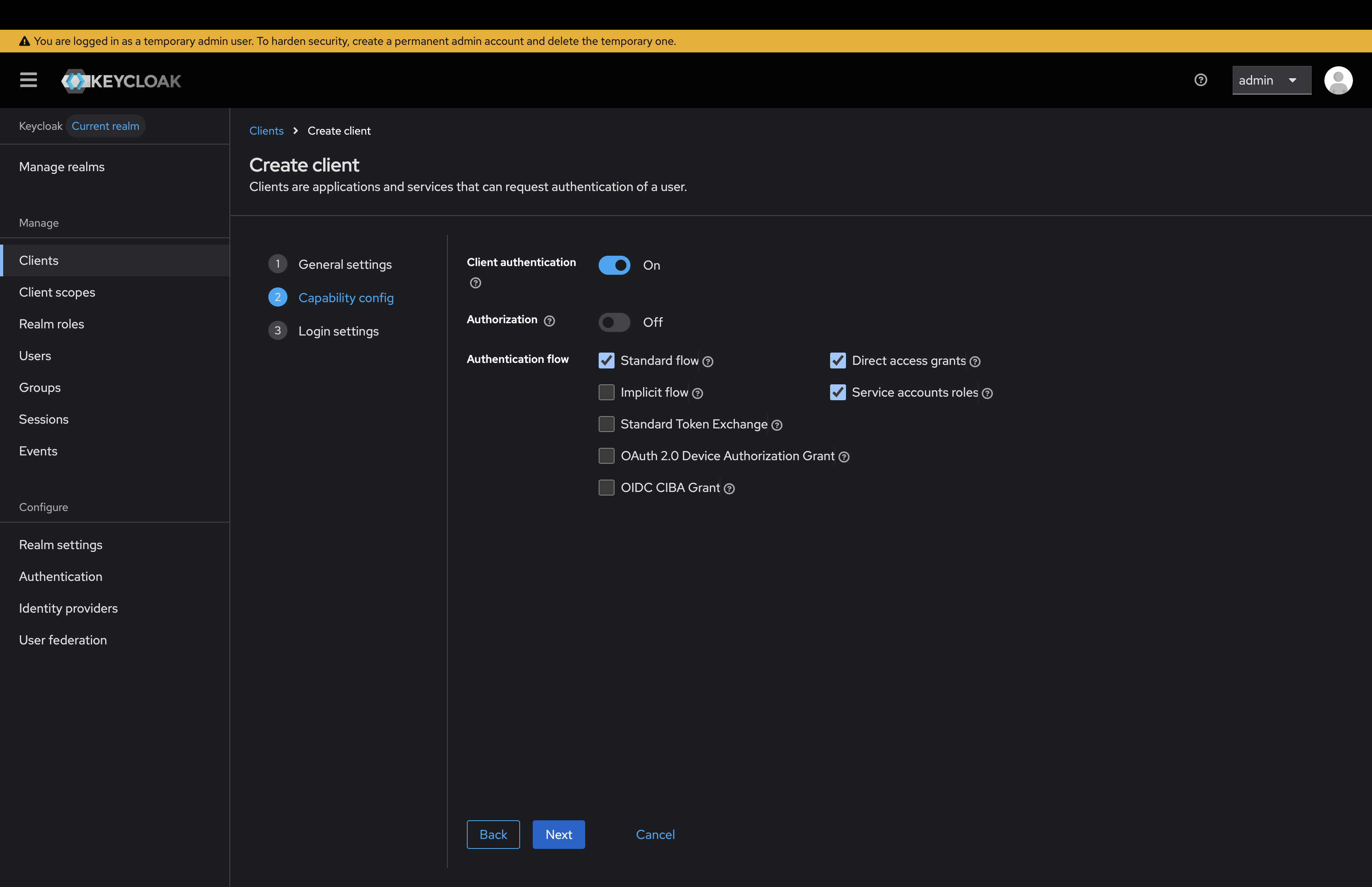Go to General settings wizard step
This screenshot has width=1372, height=887.
330,264
